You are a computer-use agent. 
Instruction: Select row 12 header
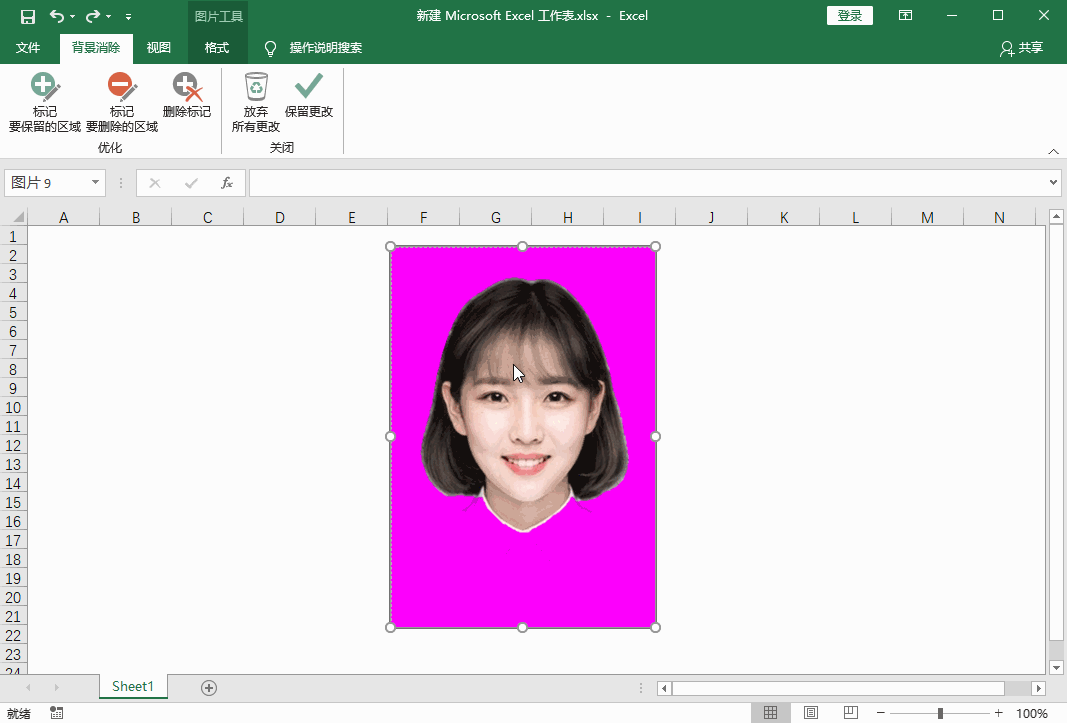tap(13, 445)
